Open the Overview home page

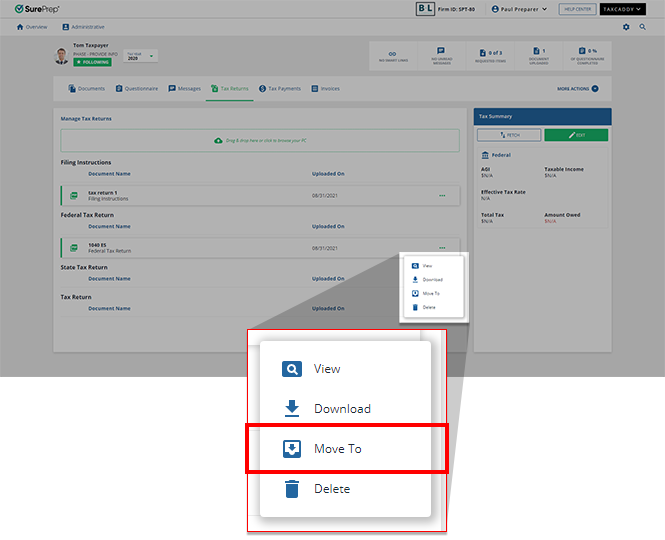[32, 27]
